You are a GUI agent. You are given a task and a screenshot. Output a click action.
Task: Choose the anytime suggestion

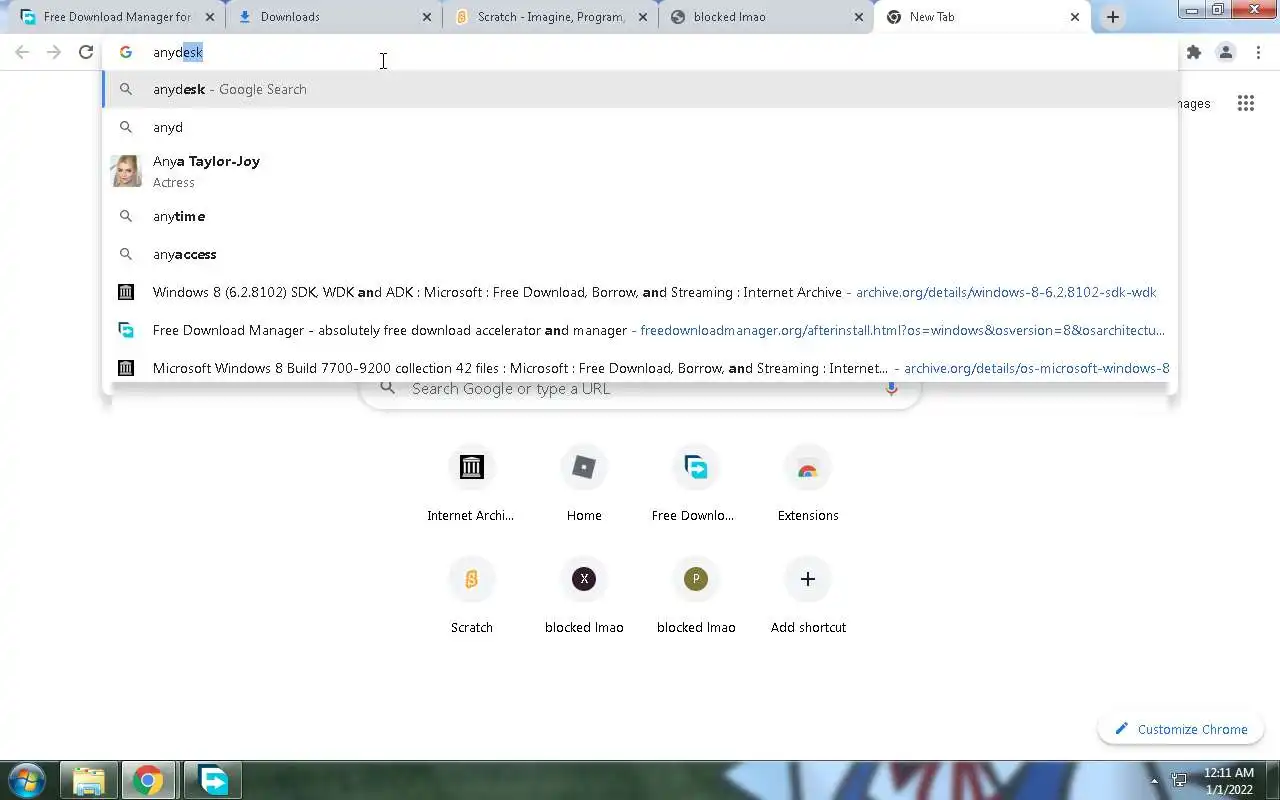[640, 216]
